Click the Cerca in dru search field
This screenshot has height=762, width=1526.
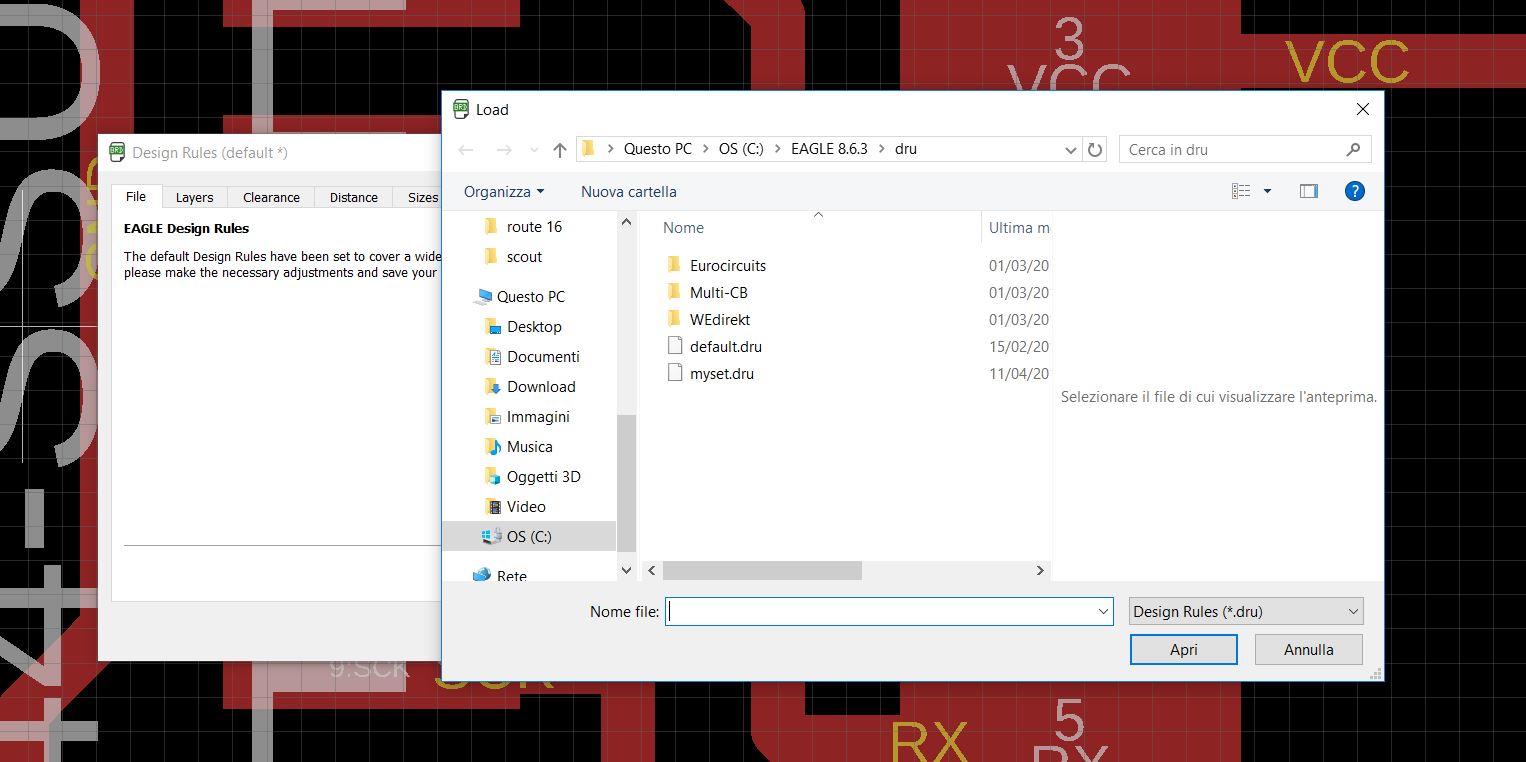pos(1245,149)
